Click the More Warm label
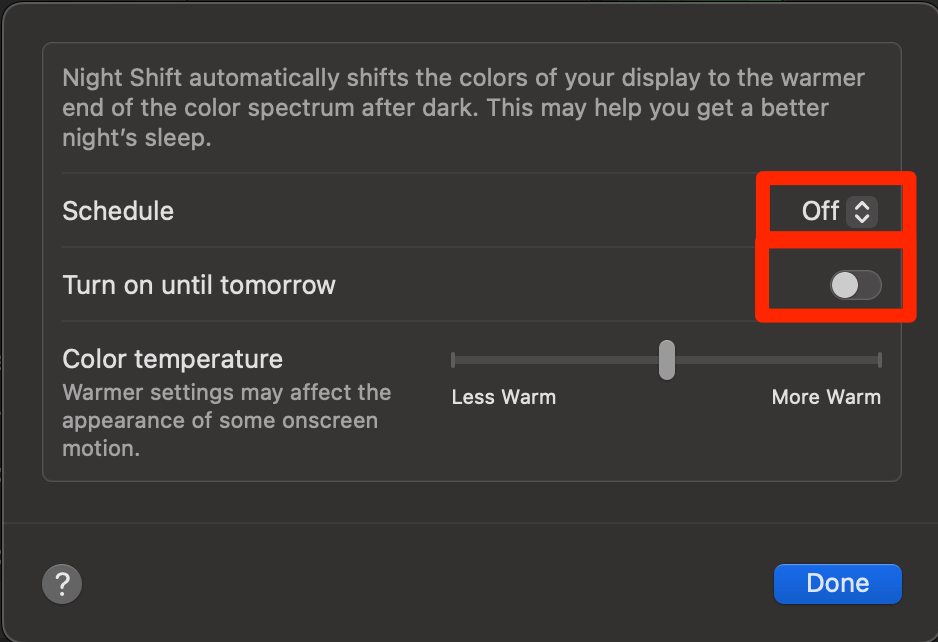This screenshot has height=642, width=938. pyautogui.click(x=826, y=397)
